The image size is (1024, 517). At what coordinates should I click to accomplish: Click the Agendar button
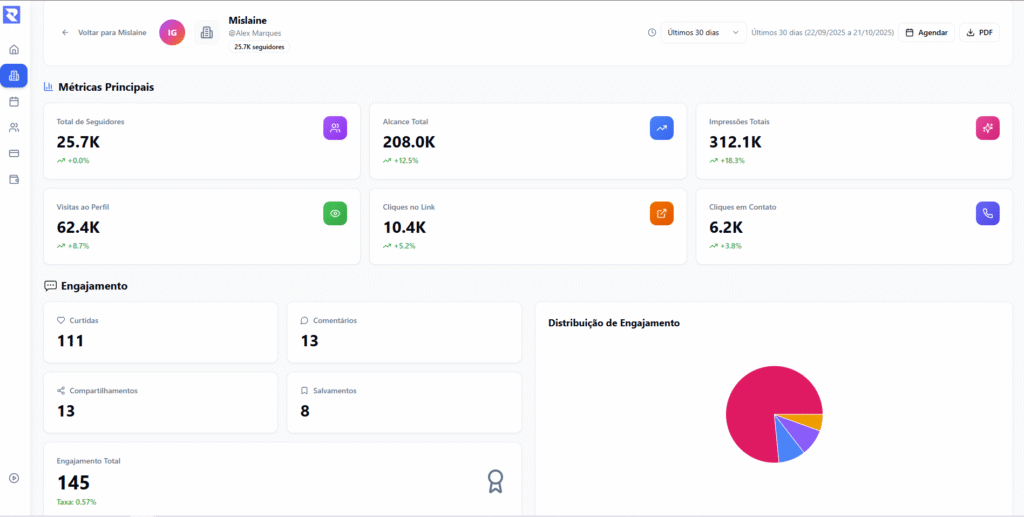pyautogui.click(x=926, y=33)
